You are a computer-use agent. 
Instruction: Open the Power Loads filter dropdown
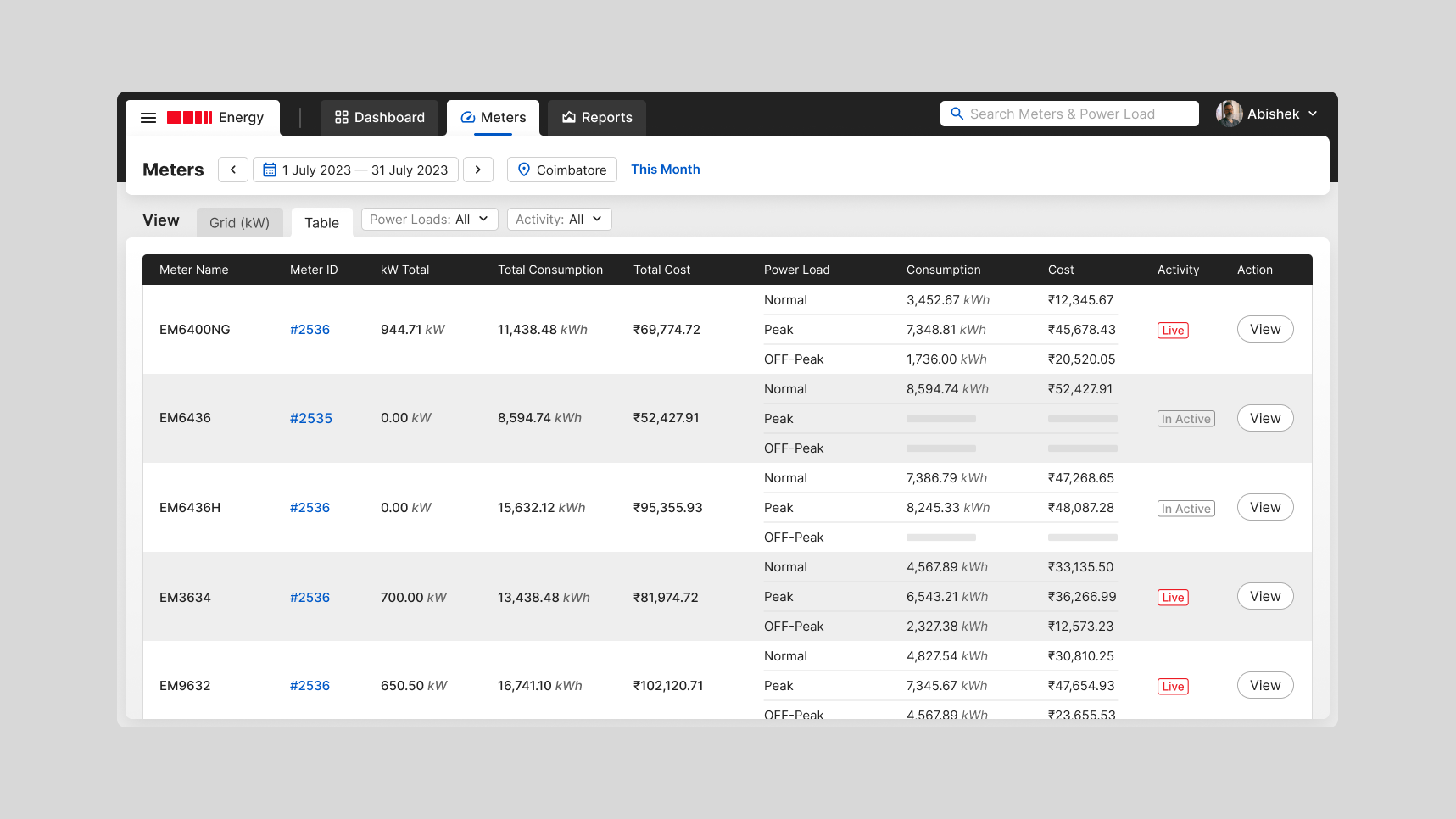pos(428,219)
